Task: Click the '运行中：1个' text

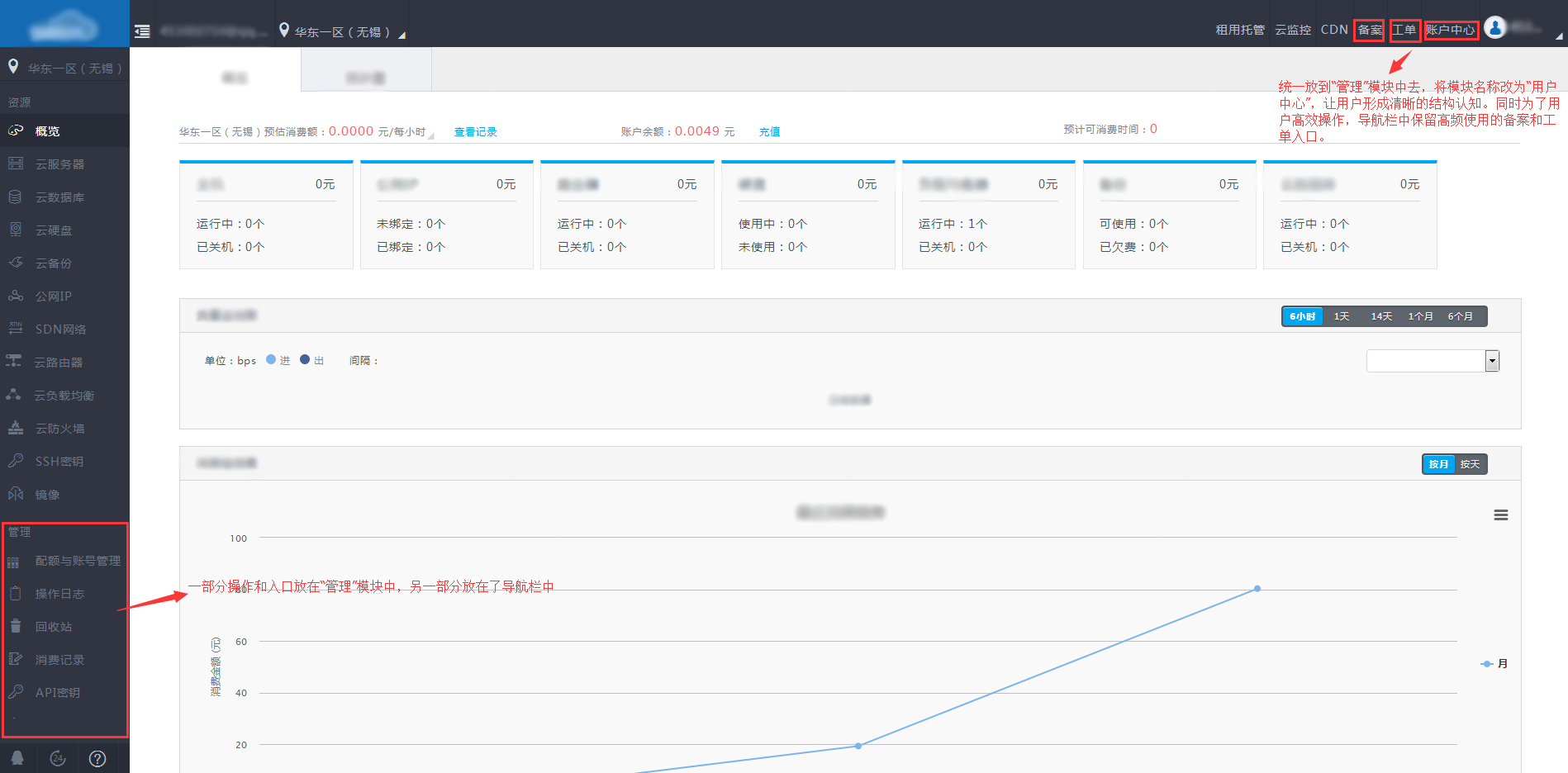Action: pos(953,224)
